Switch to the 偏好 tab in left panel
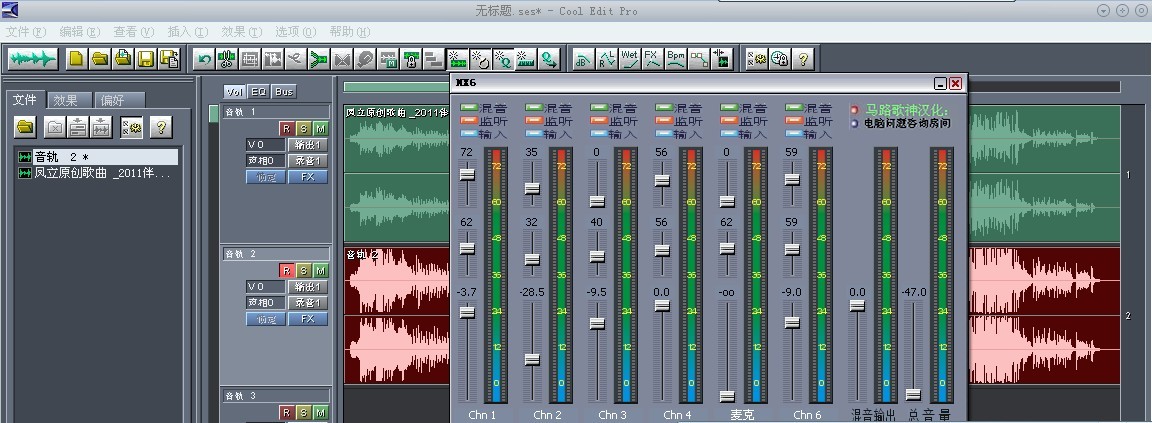 pos(118,100)
